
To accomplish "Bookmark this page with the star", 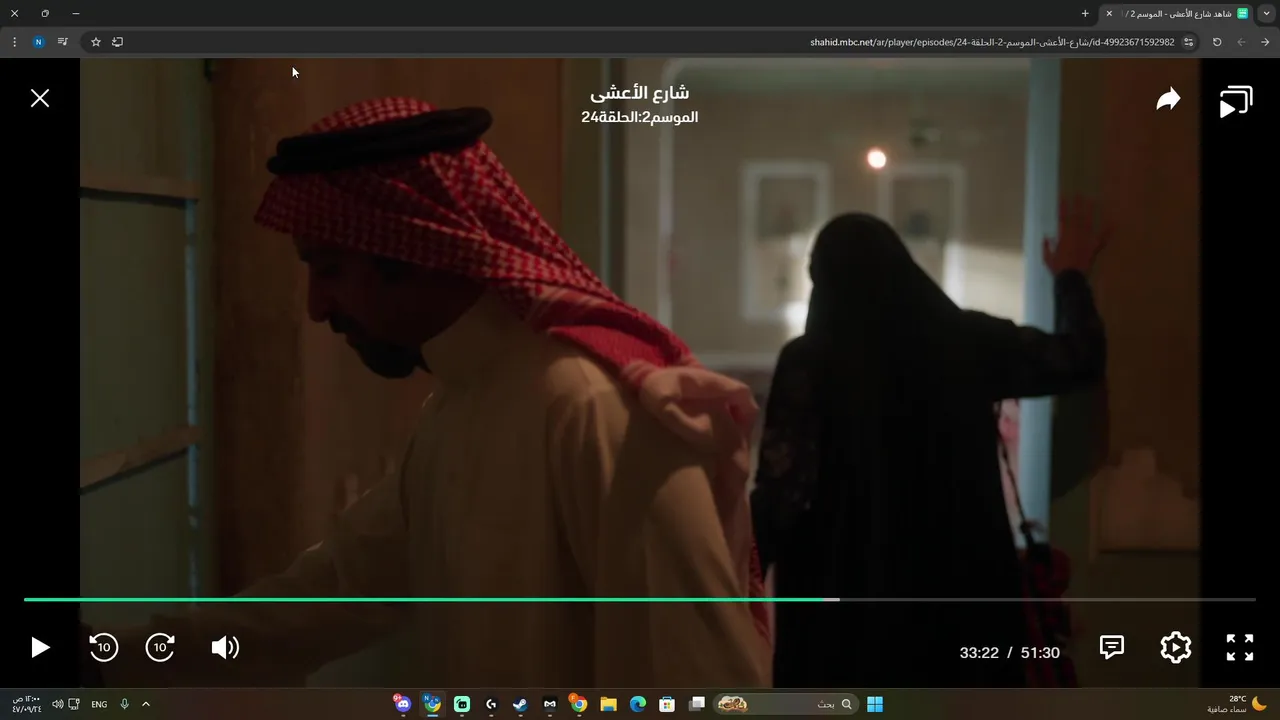I will 96,42.
